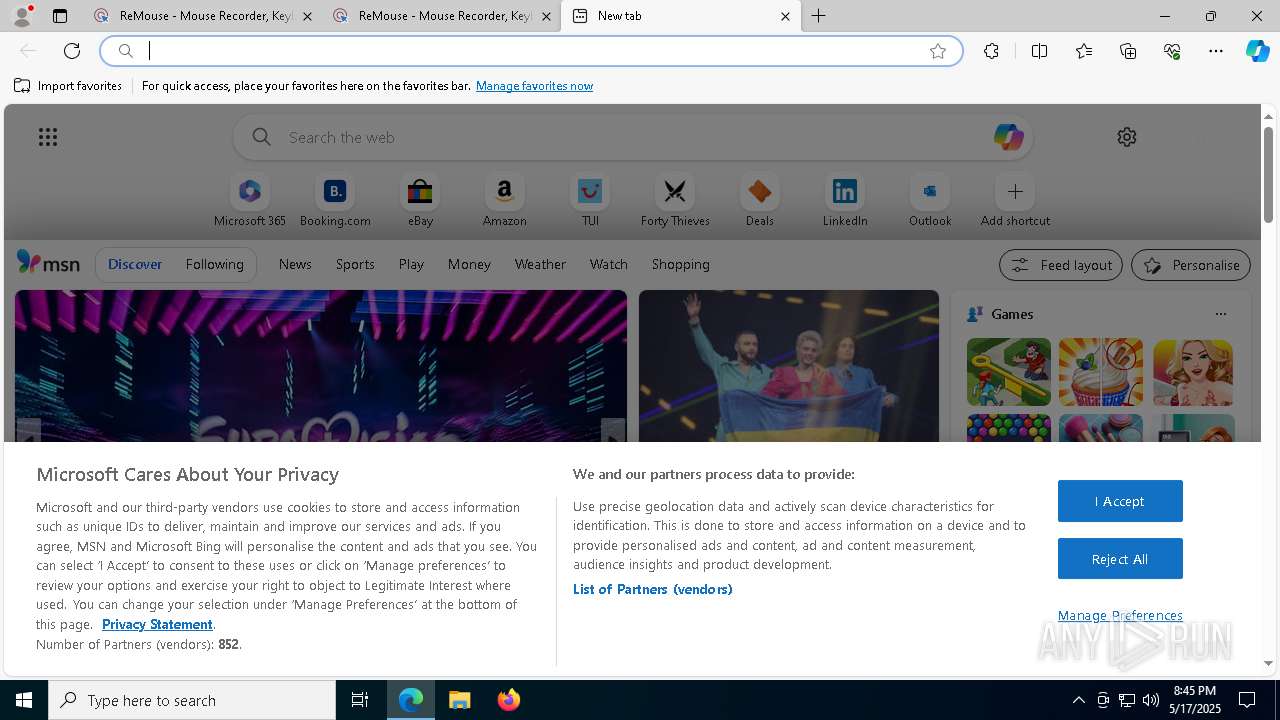
Task: Open the cupcake game thumbnail
Action: pos(1101,372)
